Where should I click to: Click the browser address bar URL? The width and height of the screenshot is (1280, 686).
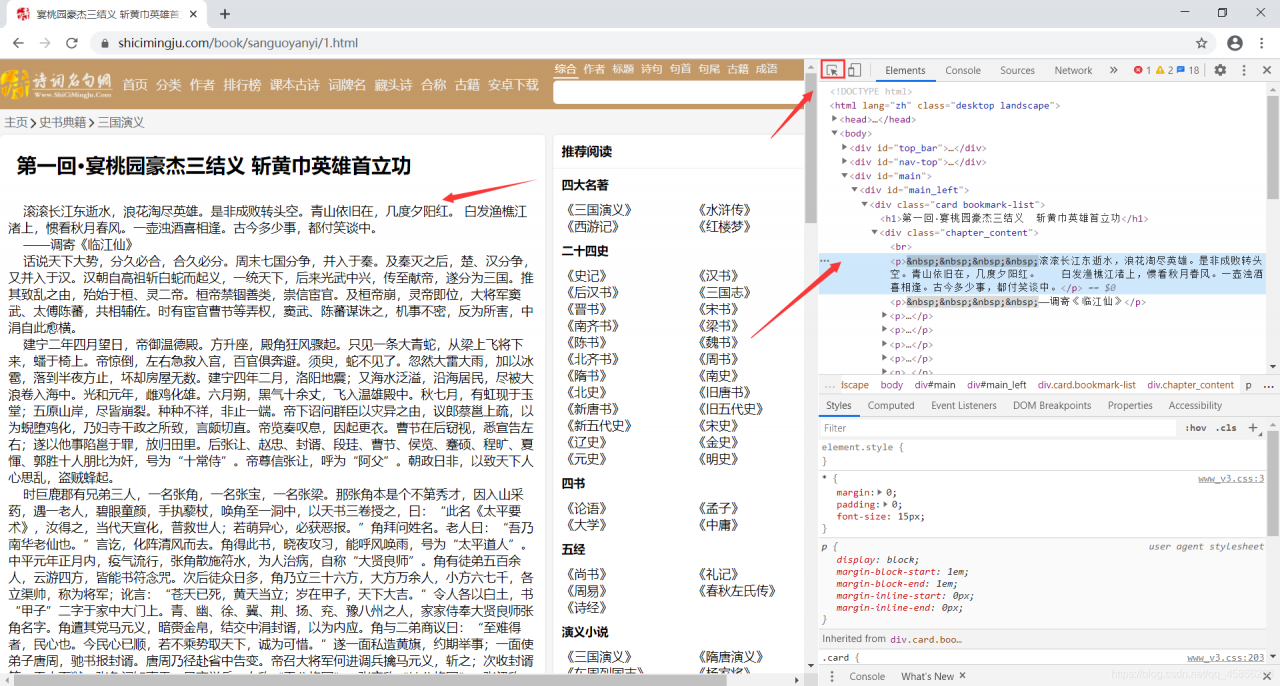237,43
